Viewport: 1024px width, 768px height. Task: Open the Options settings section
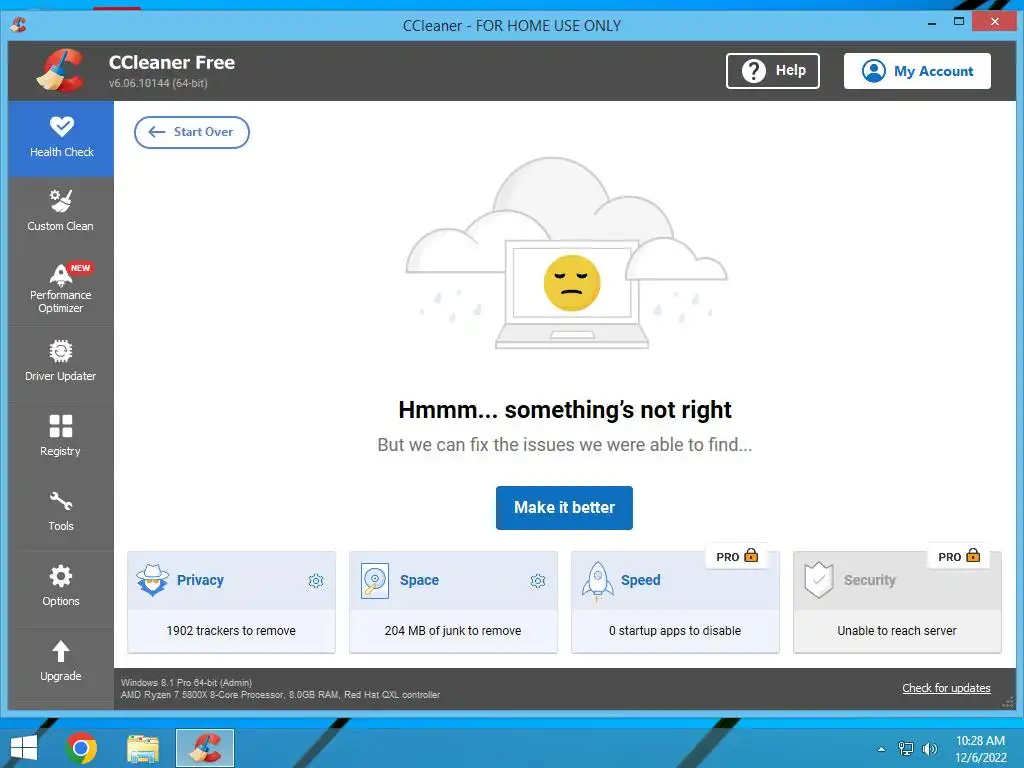click(x=61, y=588)
